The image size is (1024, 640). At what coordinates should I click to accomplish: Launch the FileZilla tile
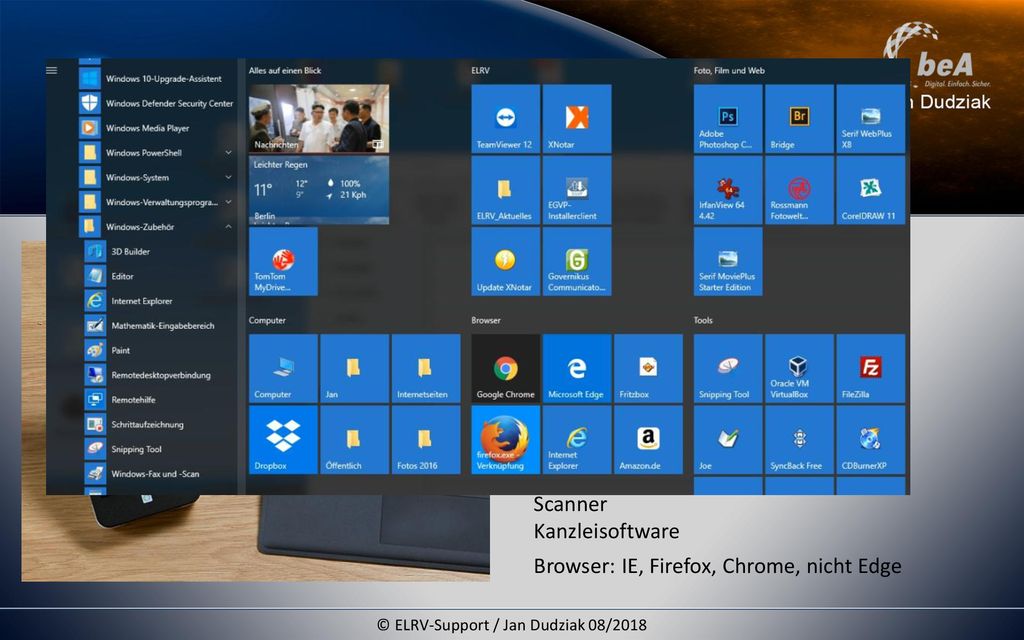pos(871,368)
